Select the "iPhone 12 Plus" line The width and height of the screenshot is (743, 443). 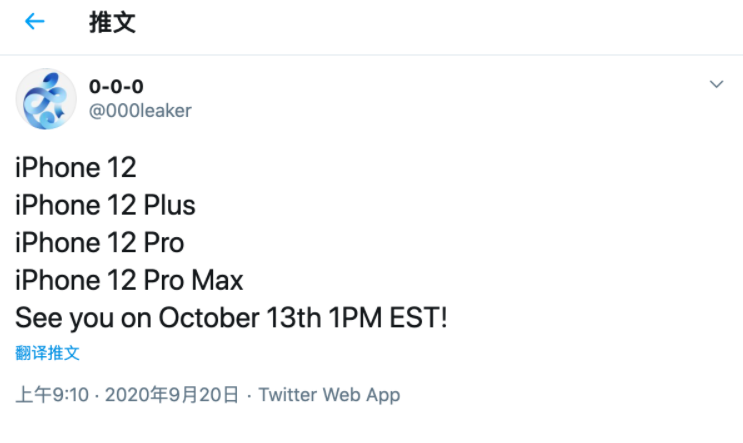coord(105,205)
